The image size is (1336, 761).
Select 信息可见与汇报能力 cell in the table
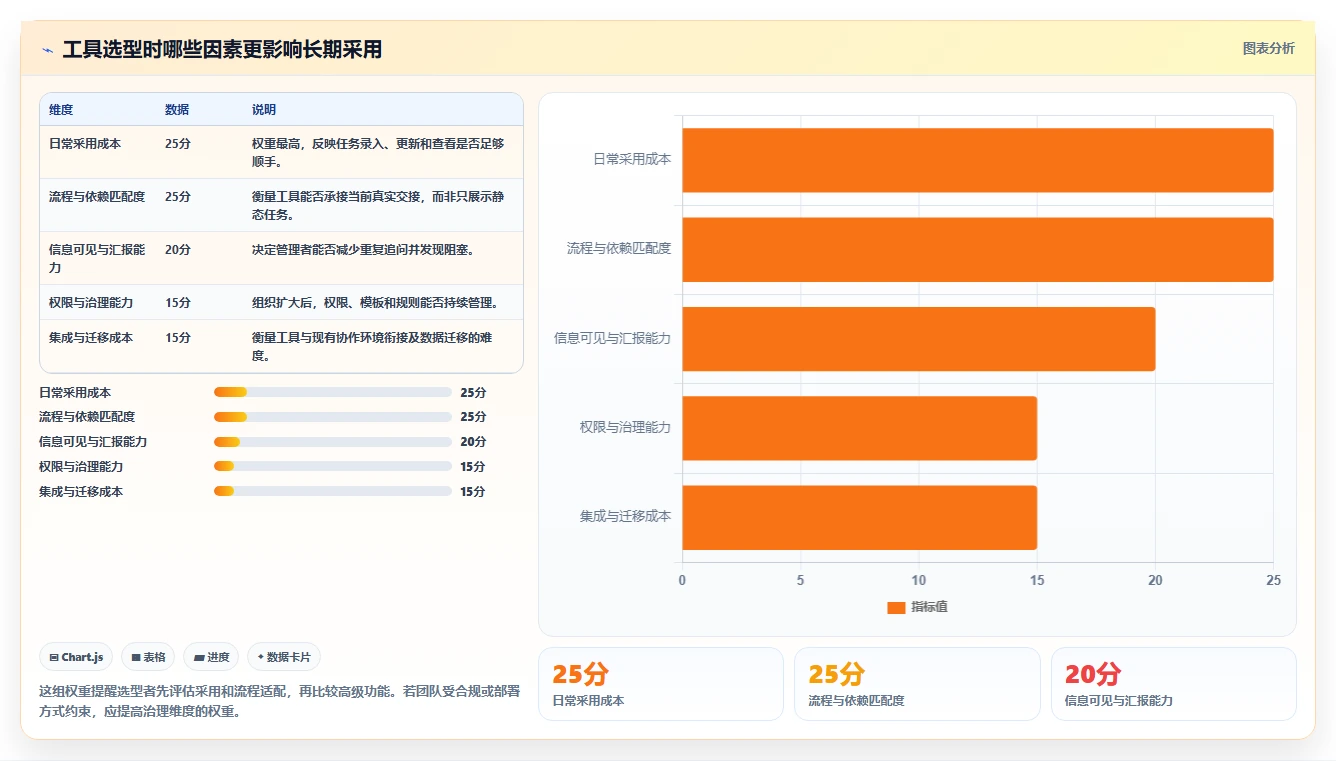pyautogui.click(x=97, y=258)
